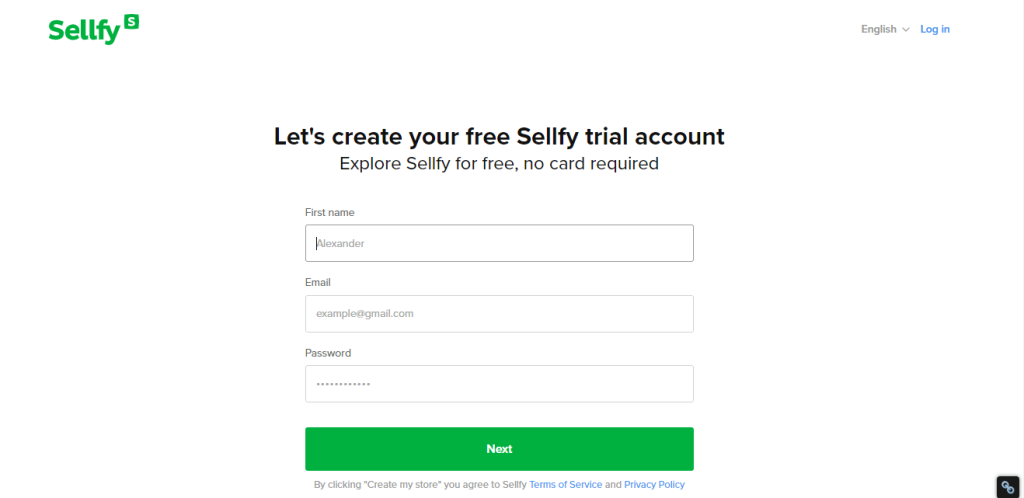Click the example@gmail.com placeholder text

click(365, 314)
